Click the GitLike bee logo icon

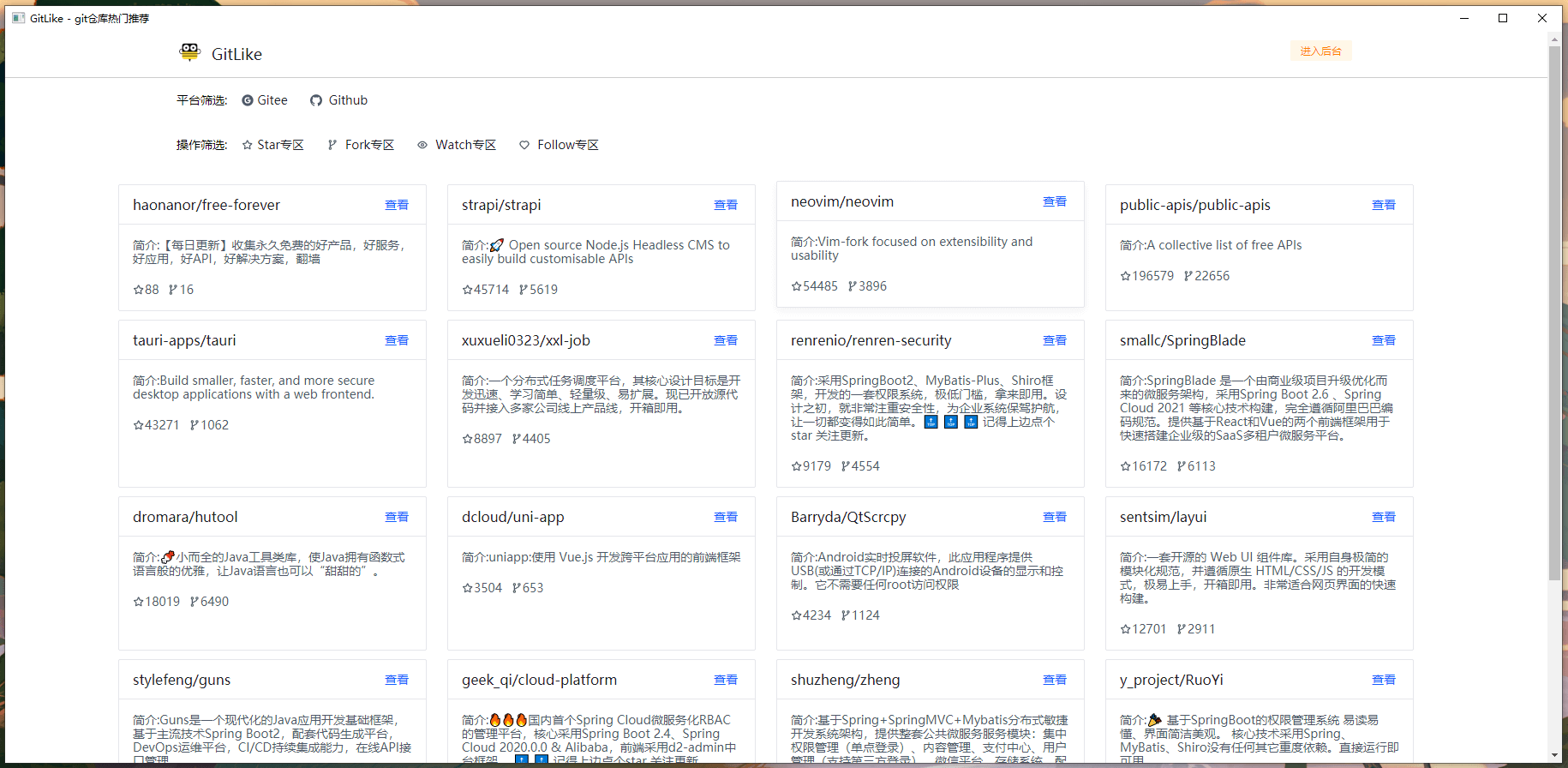189,52
